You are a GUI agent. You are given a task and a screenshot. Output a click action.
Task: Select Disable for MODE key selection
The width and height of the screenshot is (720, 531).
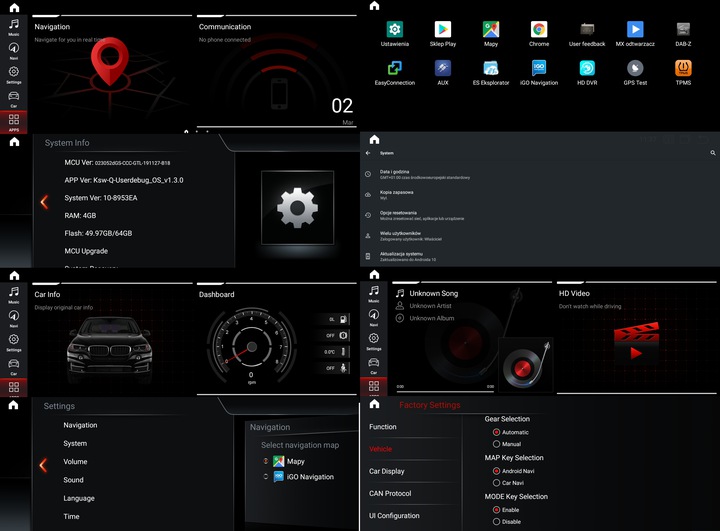(x=497, y=521)
